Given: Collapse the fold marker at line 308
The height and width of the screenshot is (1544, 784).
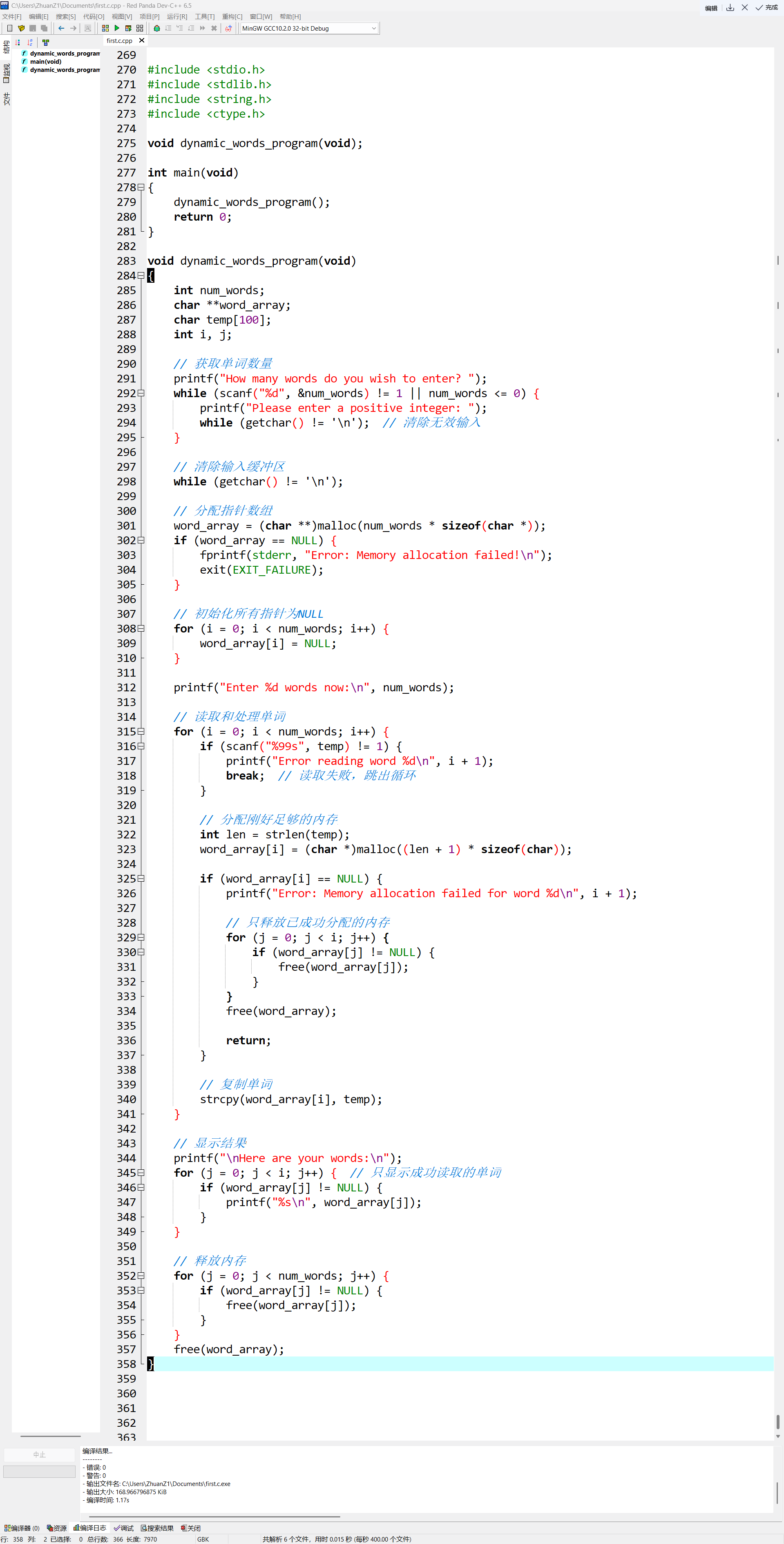Looking at the screenshot, I should (x=141, y=628).
